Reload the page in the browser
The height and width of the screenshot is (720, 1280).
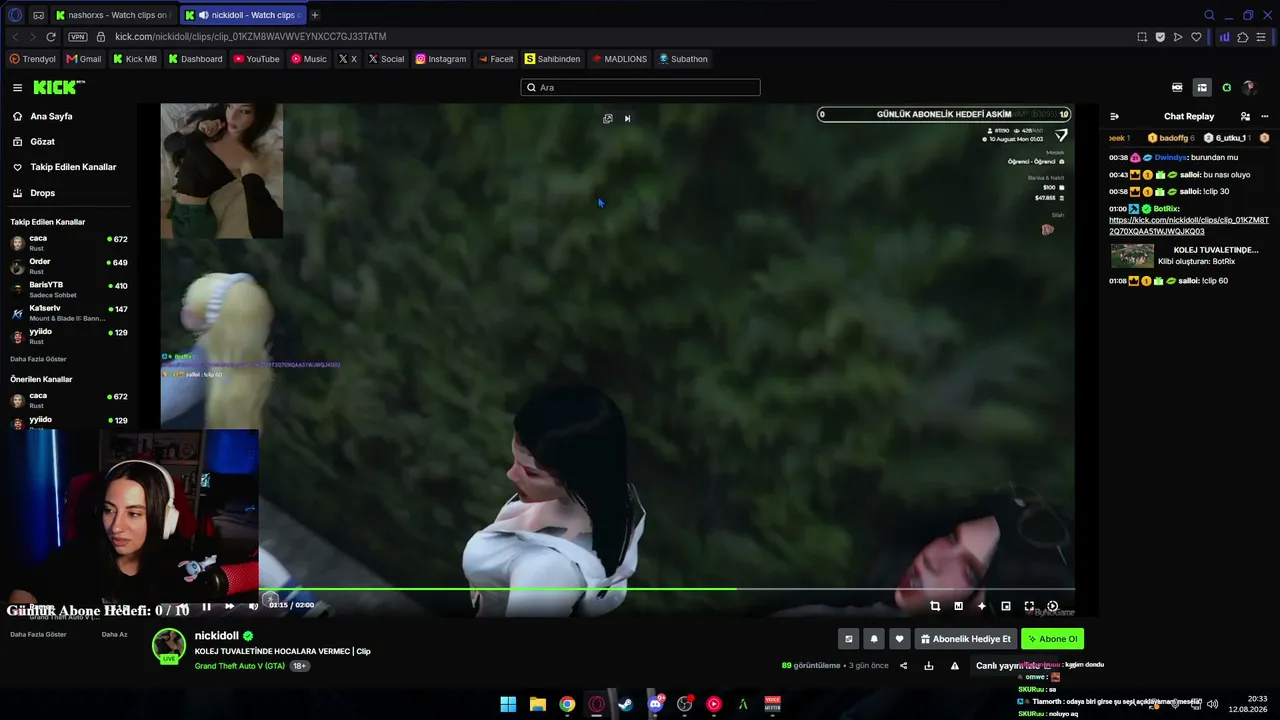[x=51, y=37]
